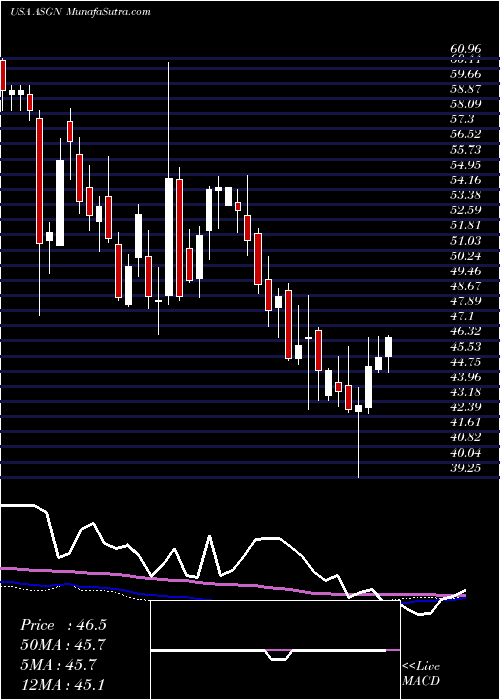Select the 42.39 price level label

tap(466, 408)
